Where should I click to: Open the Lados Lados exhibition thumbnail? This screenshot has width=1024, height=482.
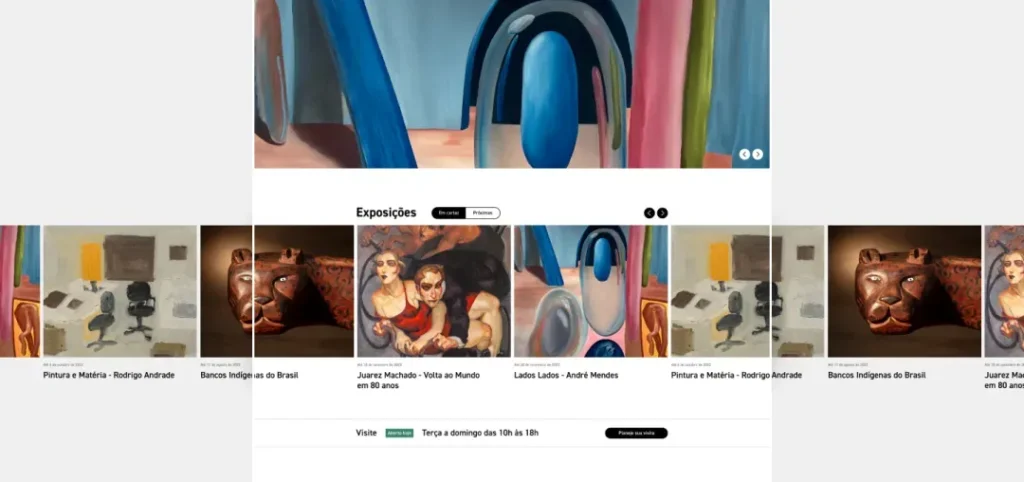(590, 291)
